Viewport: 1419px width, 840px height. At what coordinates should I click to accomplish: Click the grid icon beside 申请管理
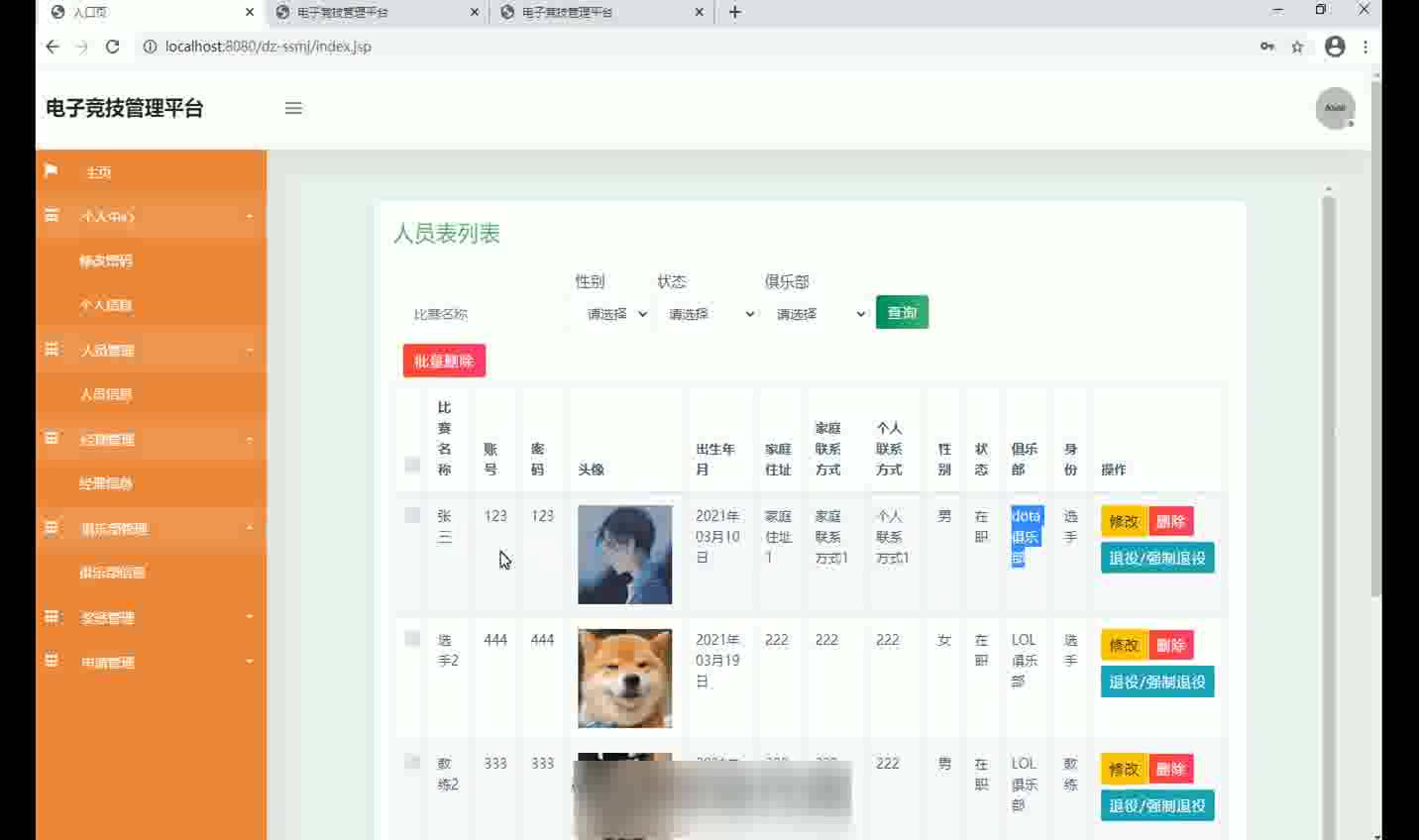pos(52,661)
